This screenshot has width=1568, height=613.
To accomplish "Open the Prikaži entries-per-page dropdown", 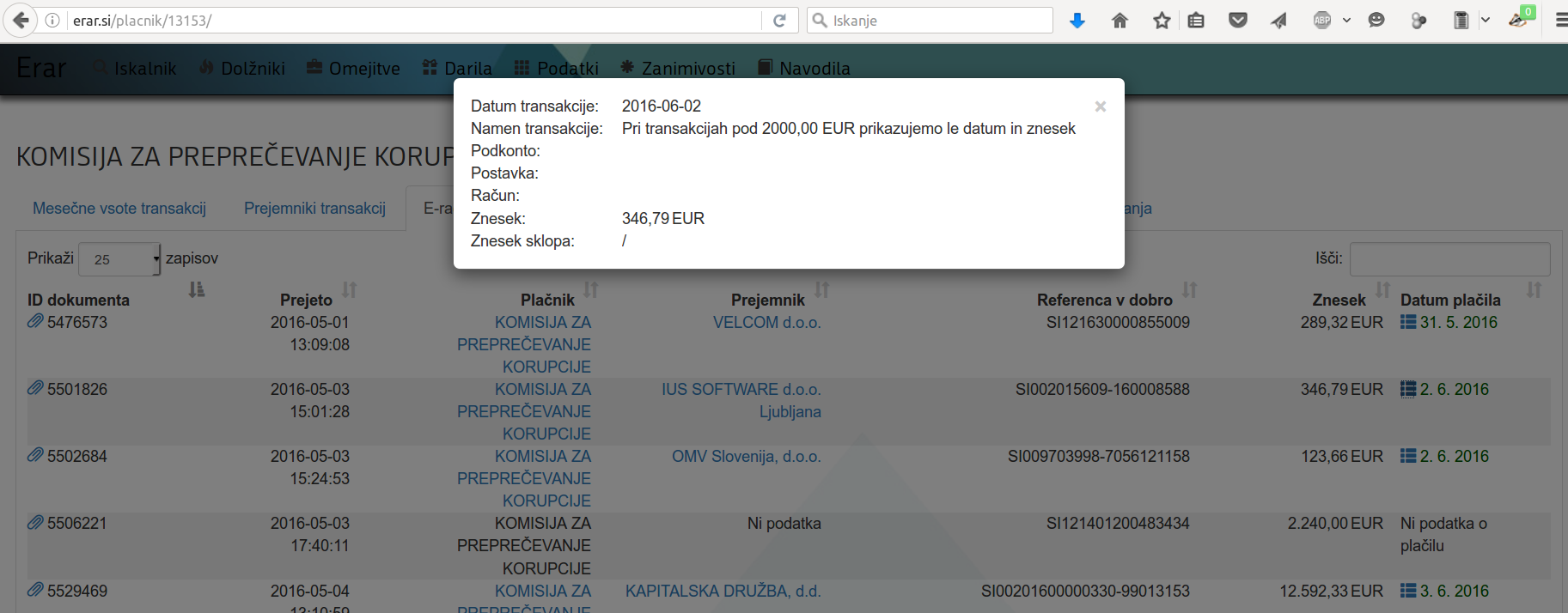I will 119,259.
